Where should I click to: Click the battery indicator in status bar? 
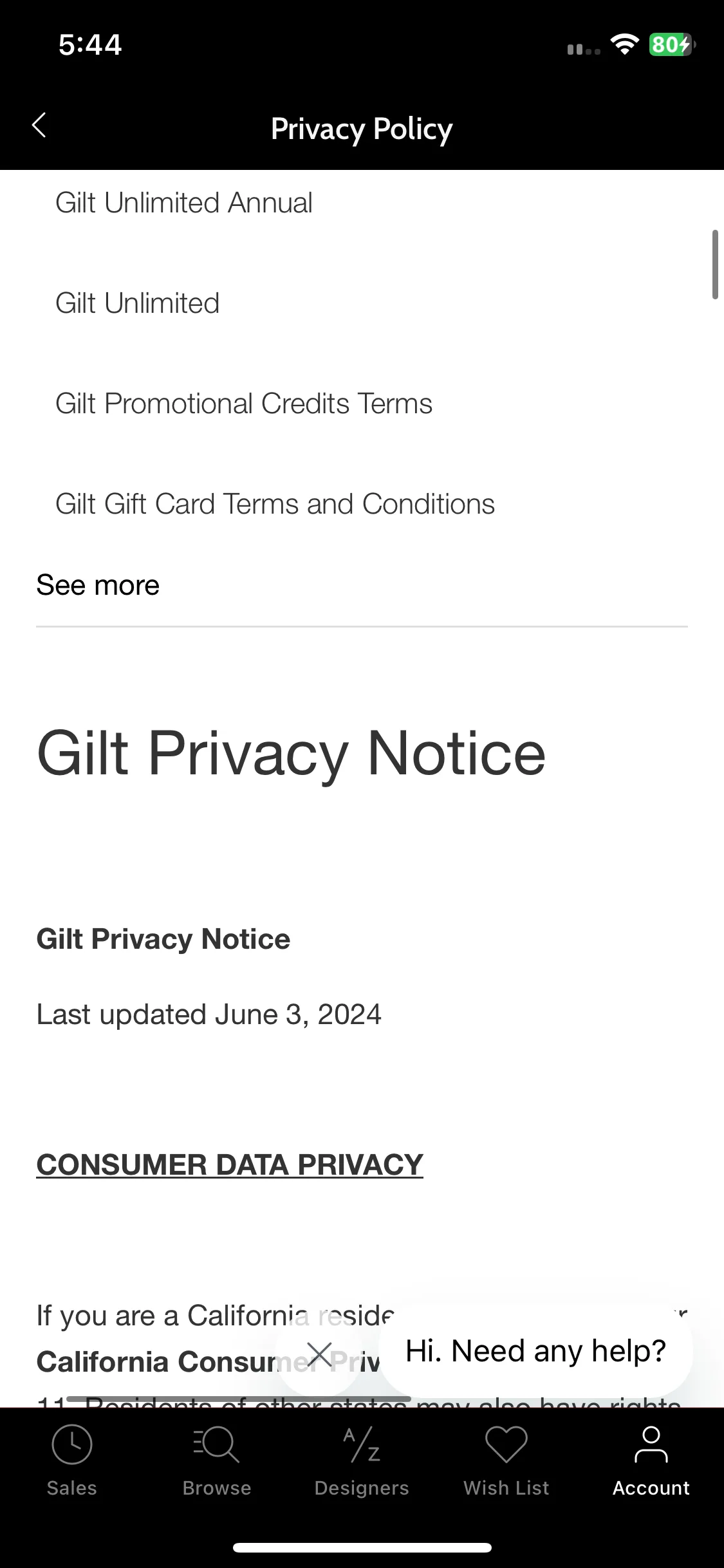click(672, 44)
